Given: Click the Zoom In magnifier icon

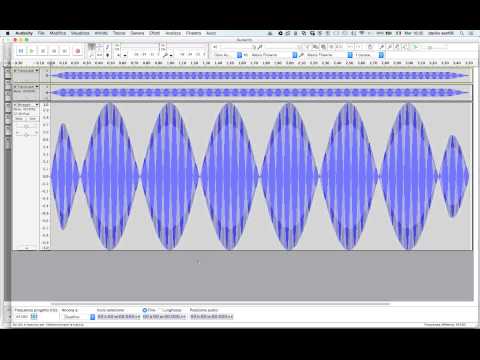Looking at the screenshot, I should (382, 47).
